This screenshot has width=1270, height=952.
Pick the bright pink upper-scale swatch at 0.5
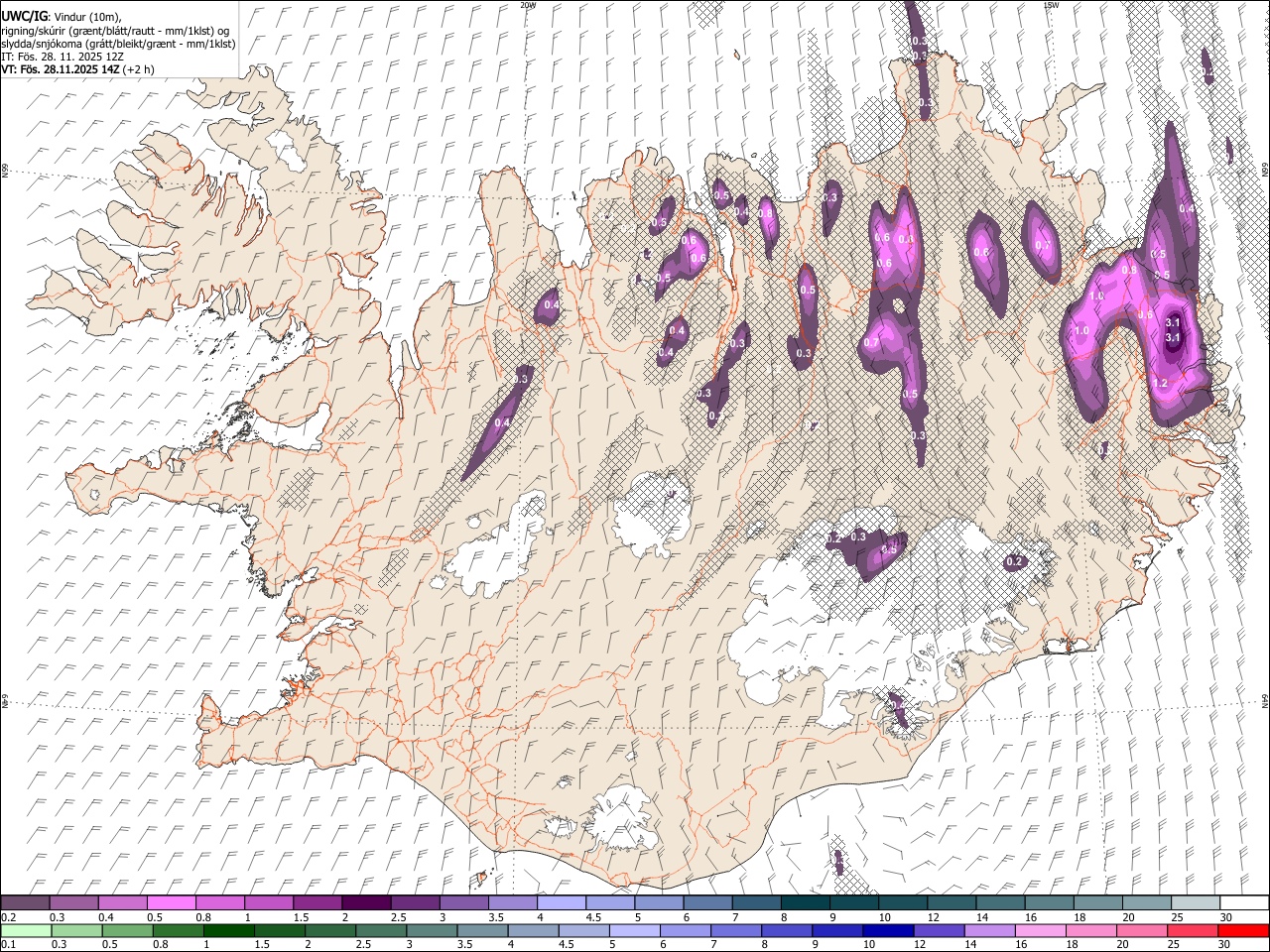(x=172, y=903)
